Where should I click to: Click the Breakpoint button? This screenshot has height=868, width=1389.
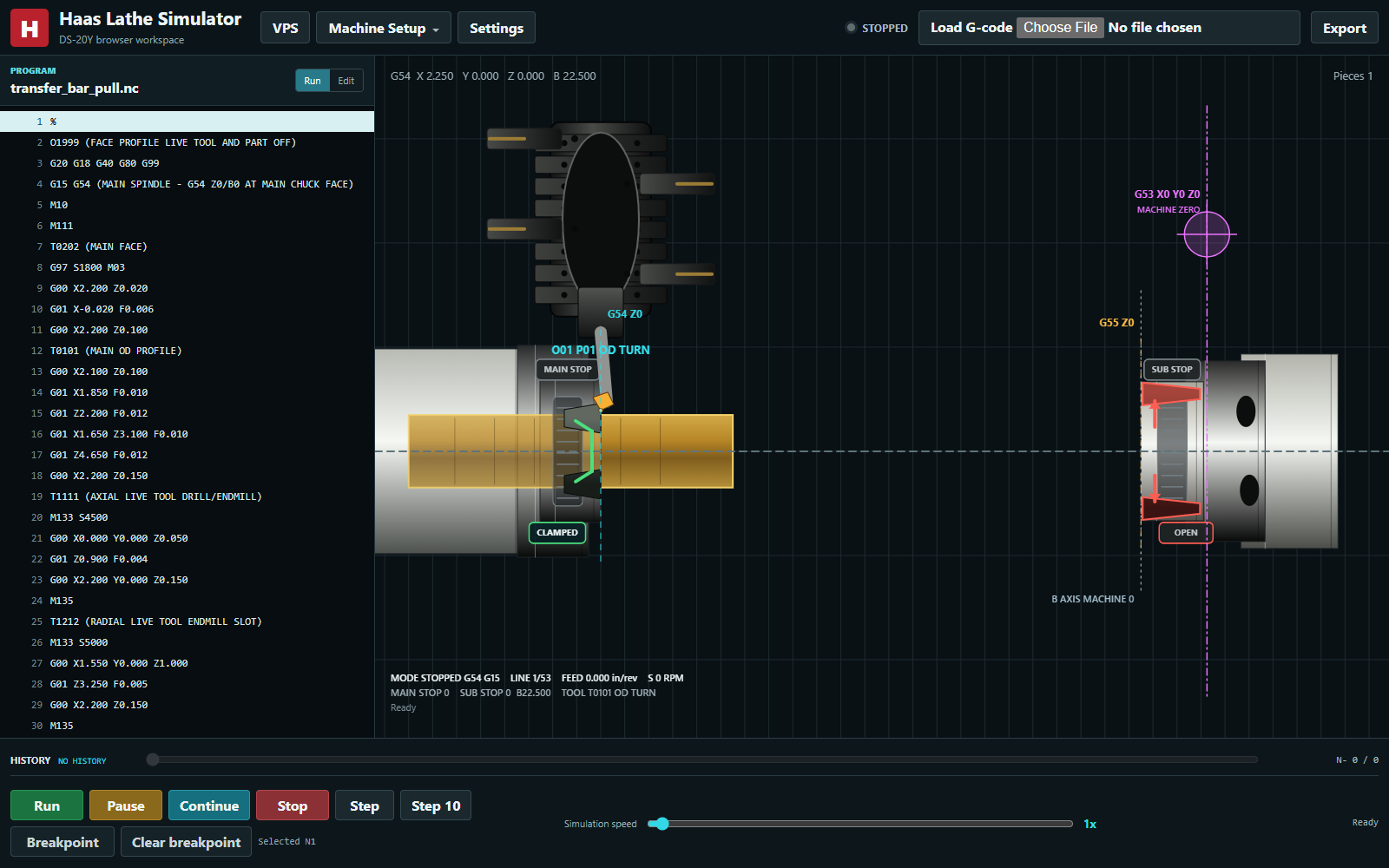[x=63, y=842]
